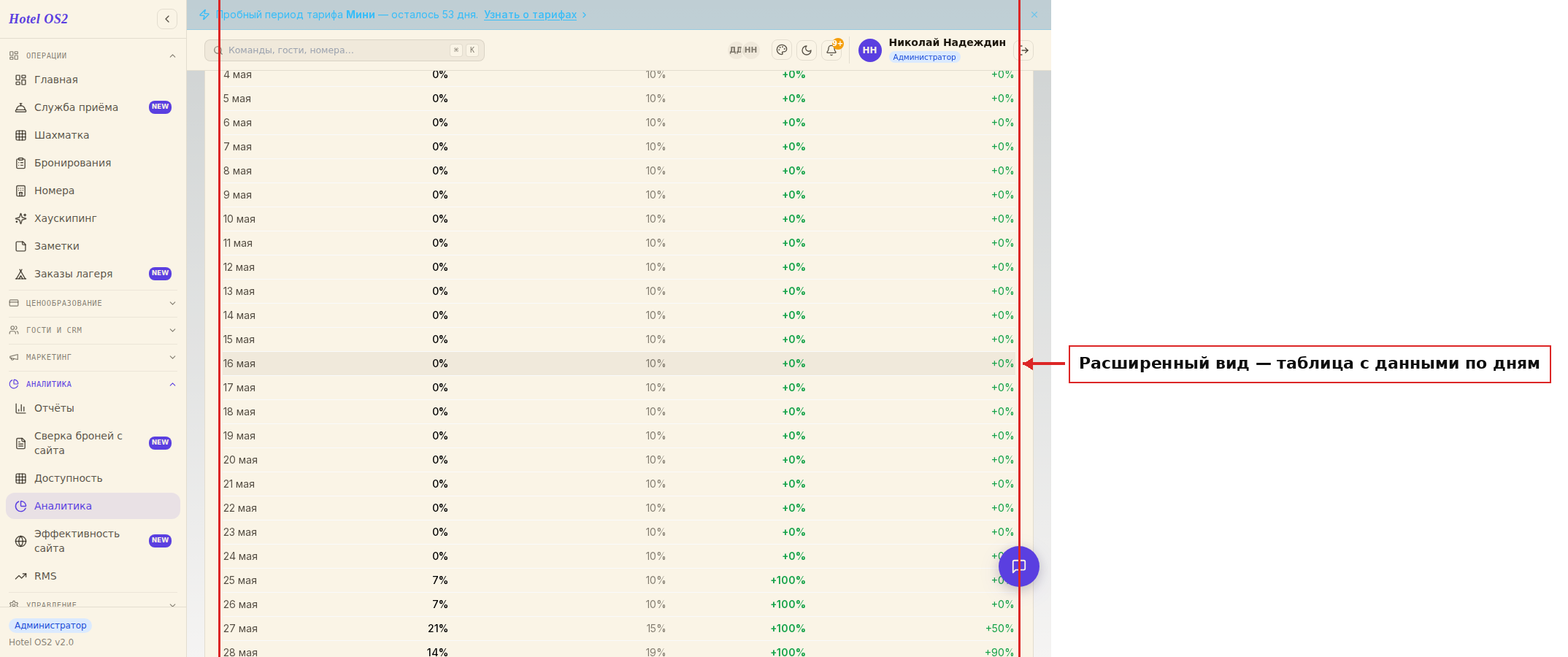
Task: Dismiss the trial period banner
Action: [1034, 15]
